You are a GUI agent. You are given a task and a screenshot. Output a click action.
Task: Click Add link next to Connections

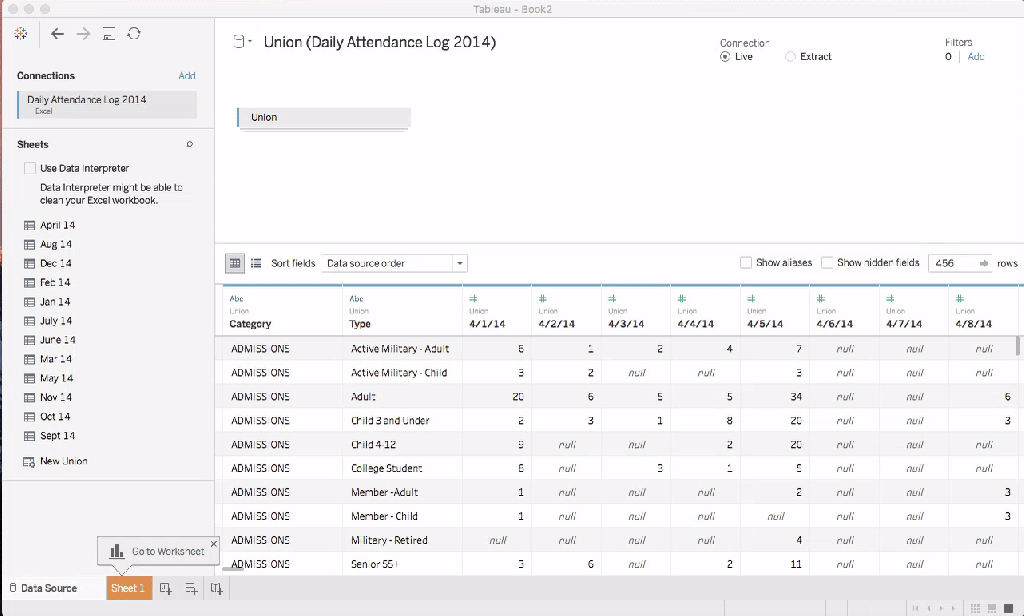(187, 76)
